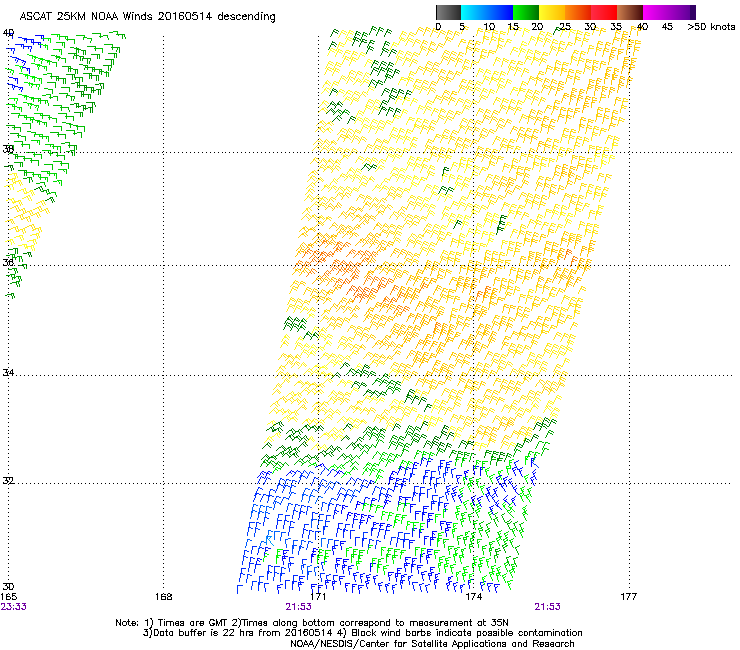Click note line 'Times are GMT'
Image resolution: width=740 pixels, height=650 pixels.
193,623
